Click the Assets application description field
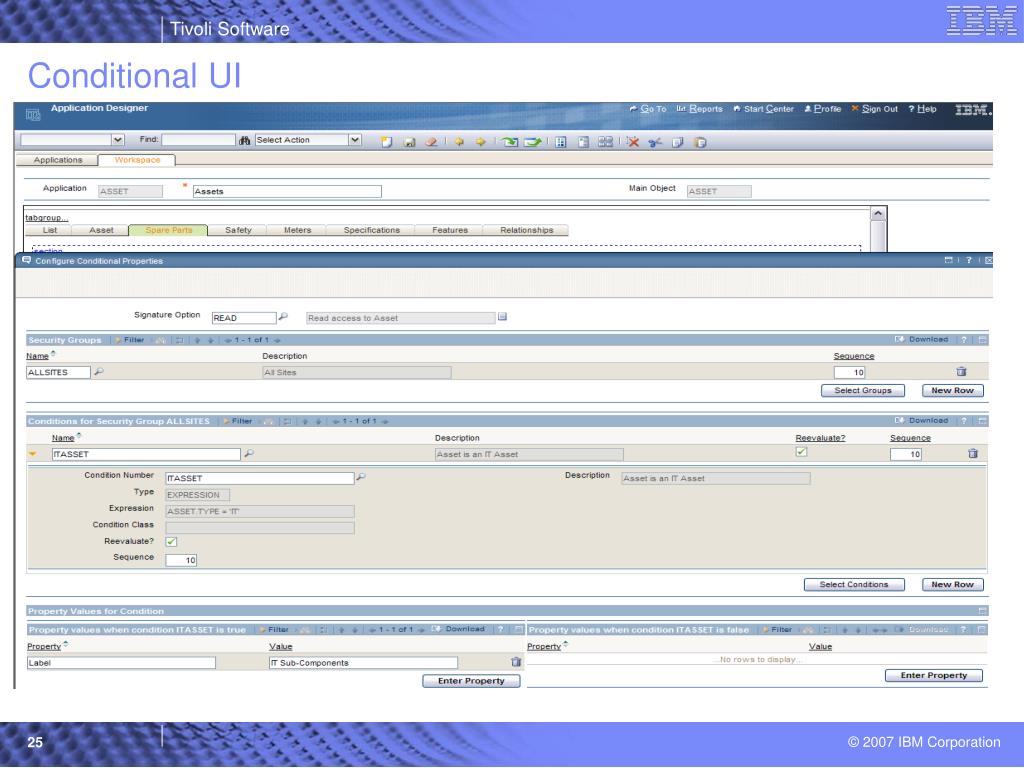This screenshot has width=1024, height=768. pyautogui.click(x=287, y=191)
